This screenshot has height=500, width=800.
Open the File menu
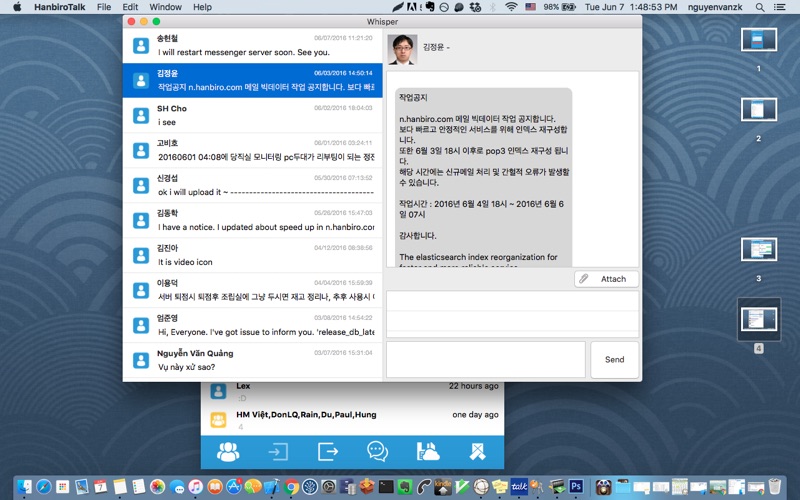[104, 7]
